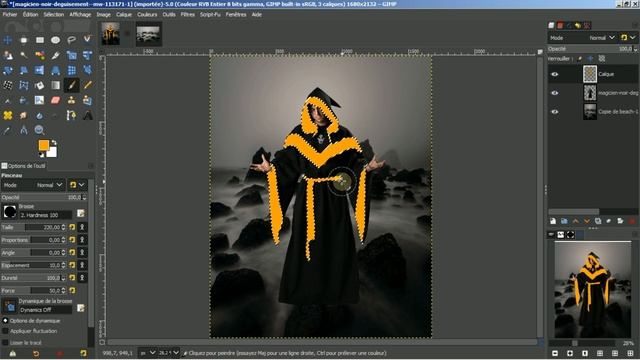Open paint mode group switcher in options
The height and width of the screenshot is (360, 640).
click(x=77, y=185)
